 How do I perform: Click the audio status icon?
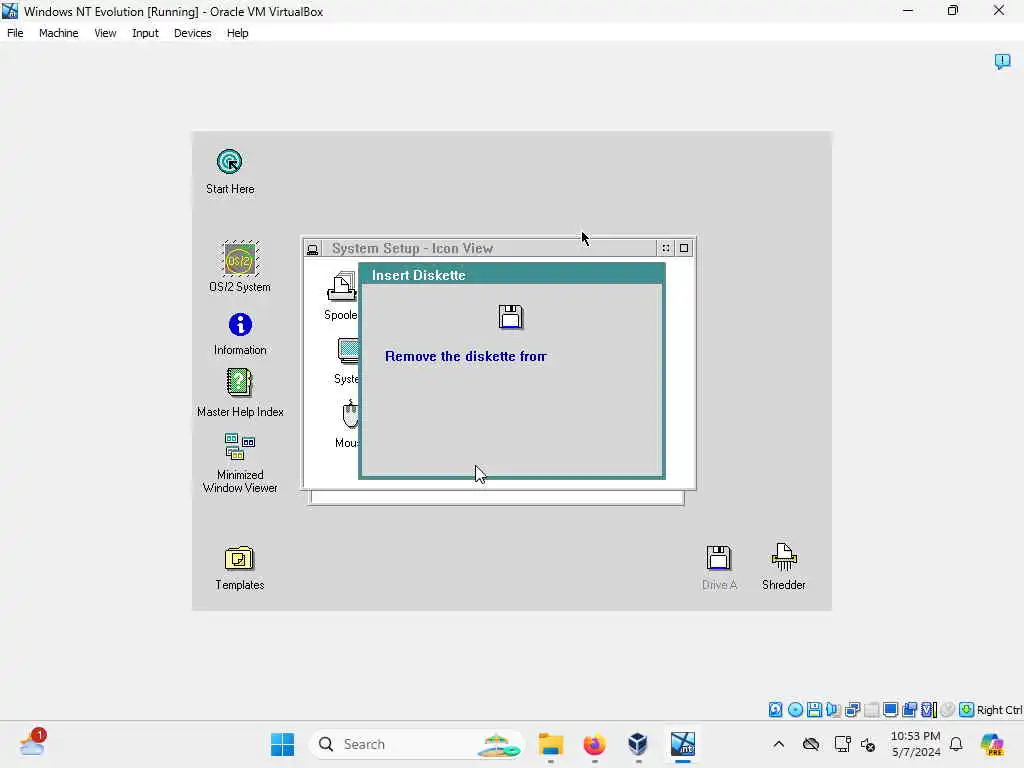click(x=833, y=709)
